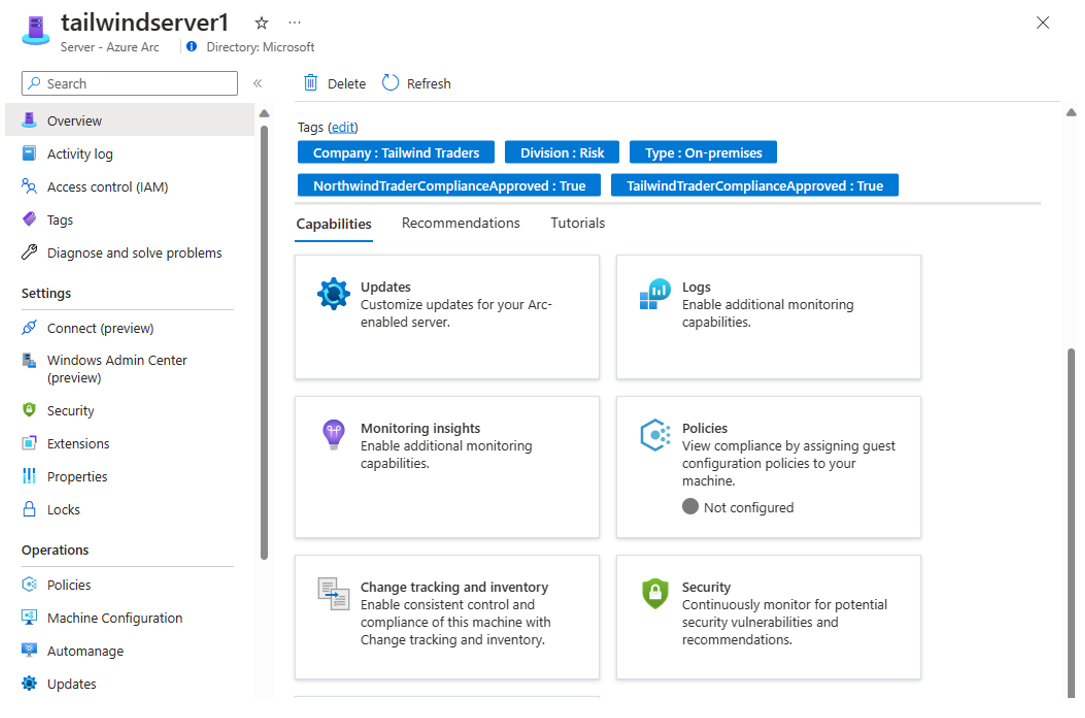Viewport: 1085px width, 718px height.
Task: Click the Type : On-premises tag
Action: click(703, 153)
